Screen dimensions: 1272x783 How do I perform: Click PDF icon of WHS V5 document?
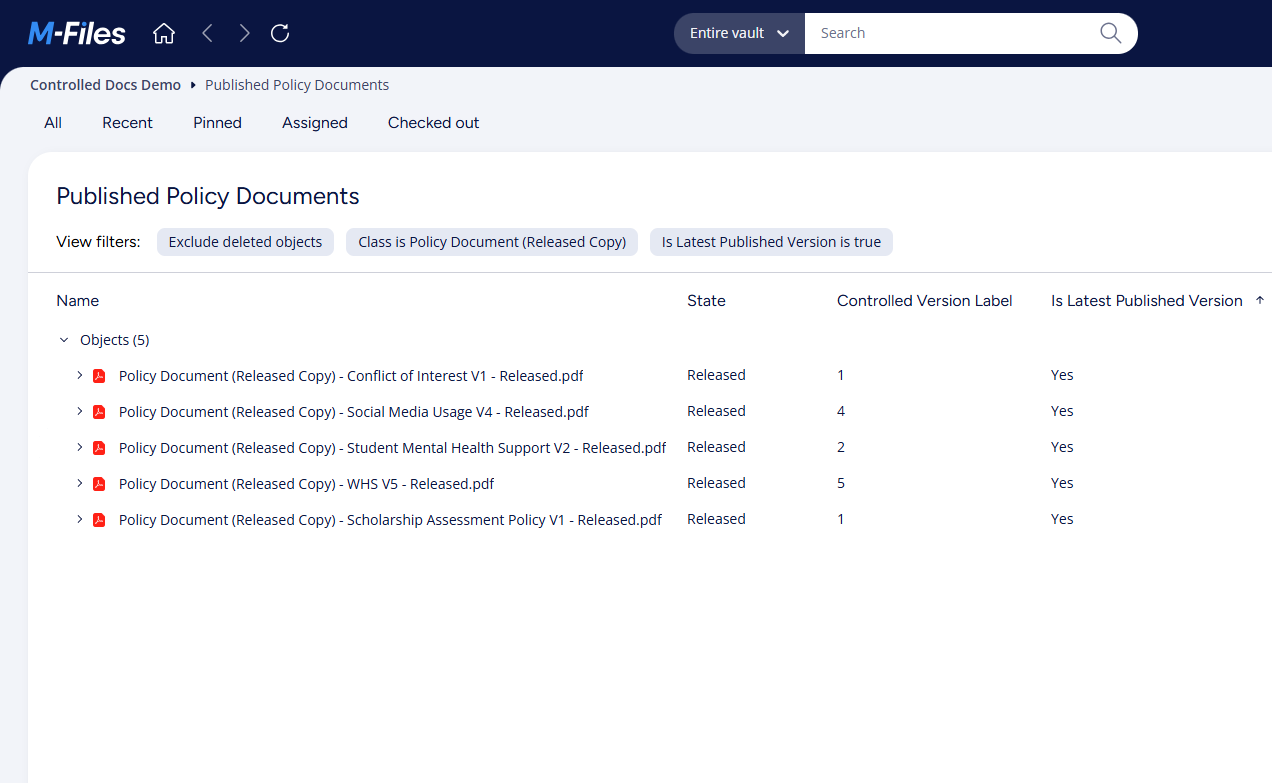tap(99, 484)
